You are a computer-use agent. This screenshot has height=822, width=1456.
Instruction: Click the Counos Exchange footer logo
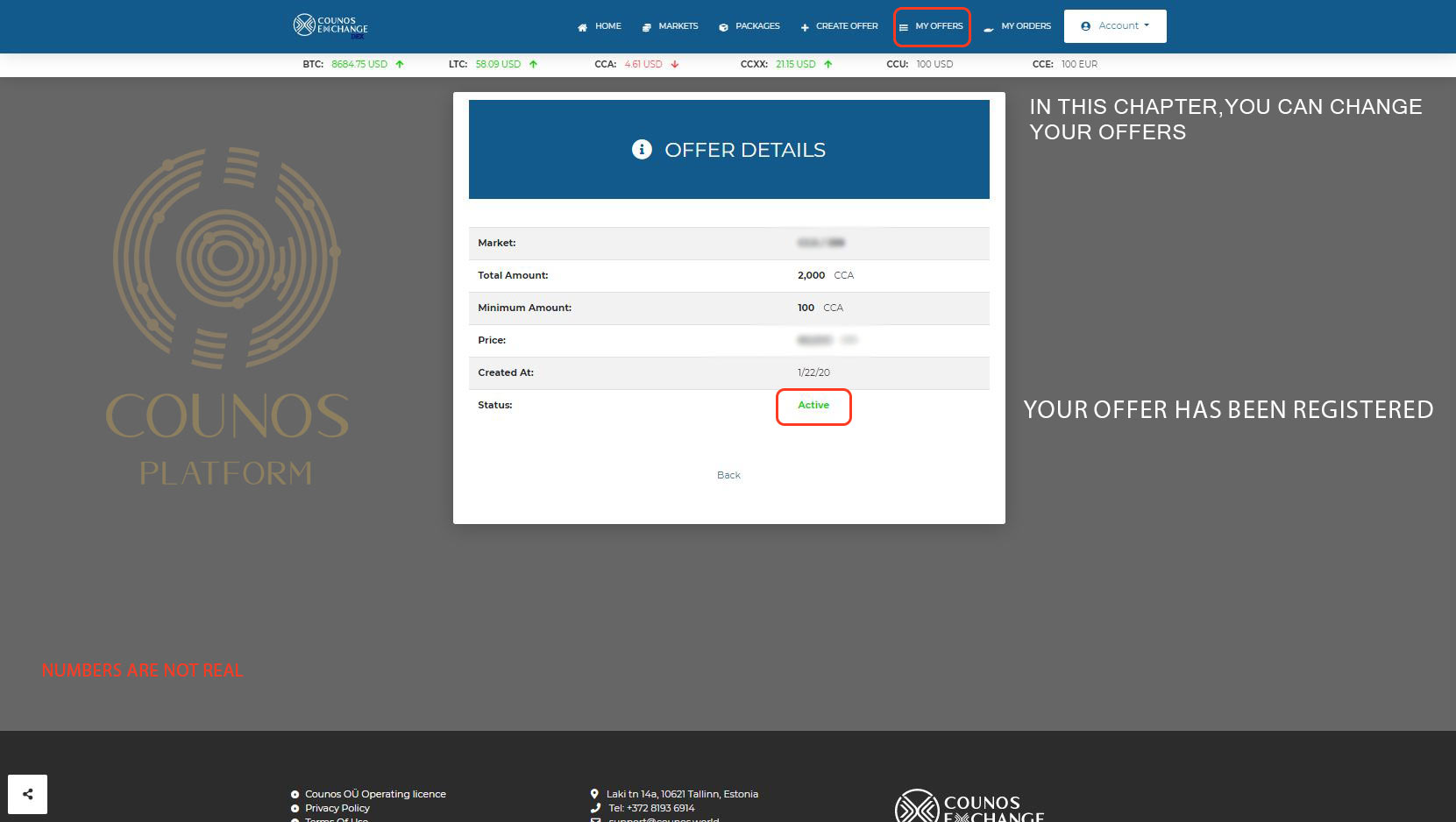point(969,806)
